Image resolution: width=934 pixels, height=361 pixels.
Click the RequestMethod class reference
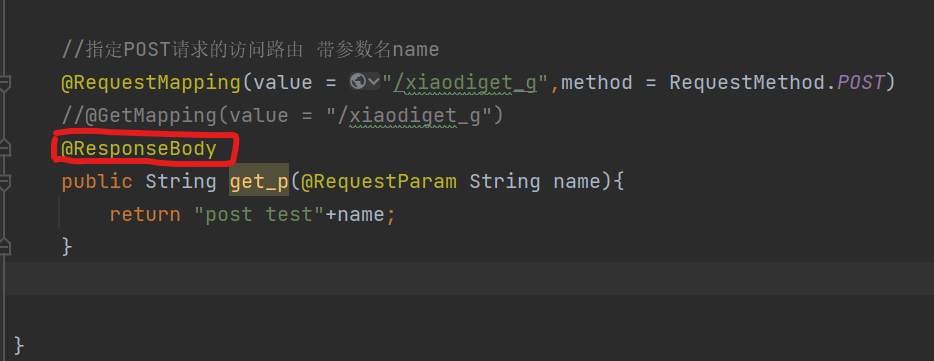(x=747, y=82)
